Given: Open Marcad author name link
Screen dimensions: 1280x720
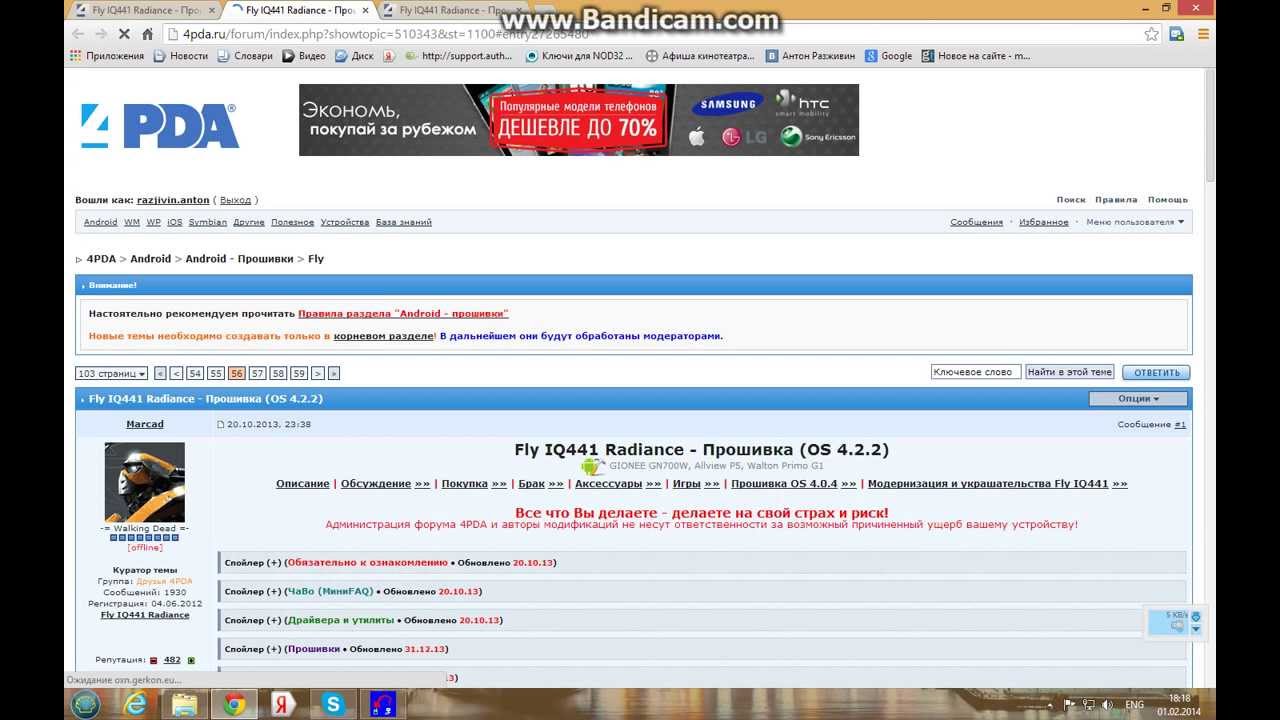Looking at the screenshot, I should (x=145, y=424).
